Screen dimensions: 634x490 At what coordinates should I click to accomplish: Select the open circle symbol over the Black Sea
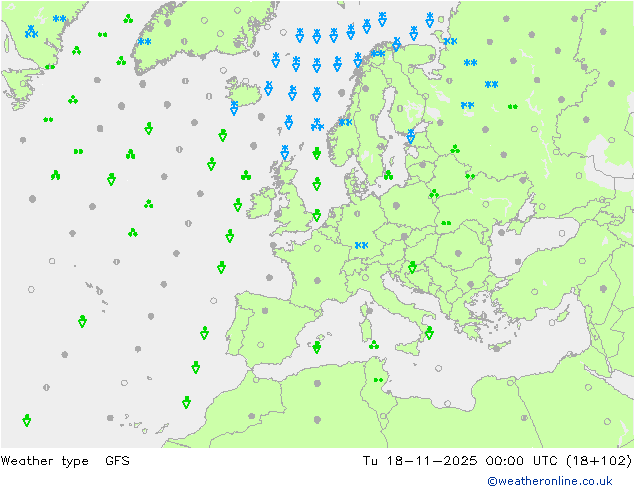click(562, 233)
